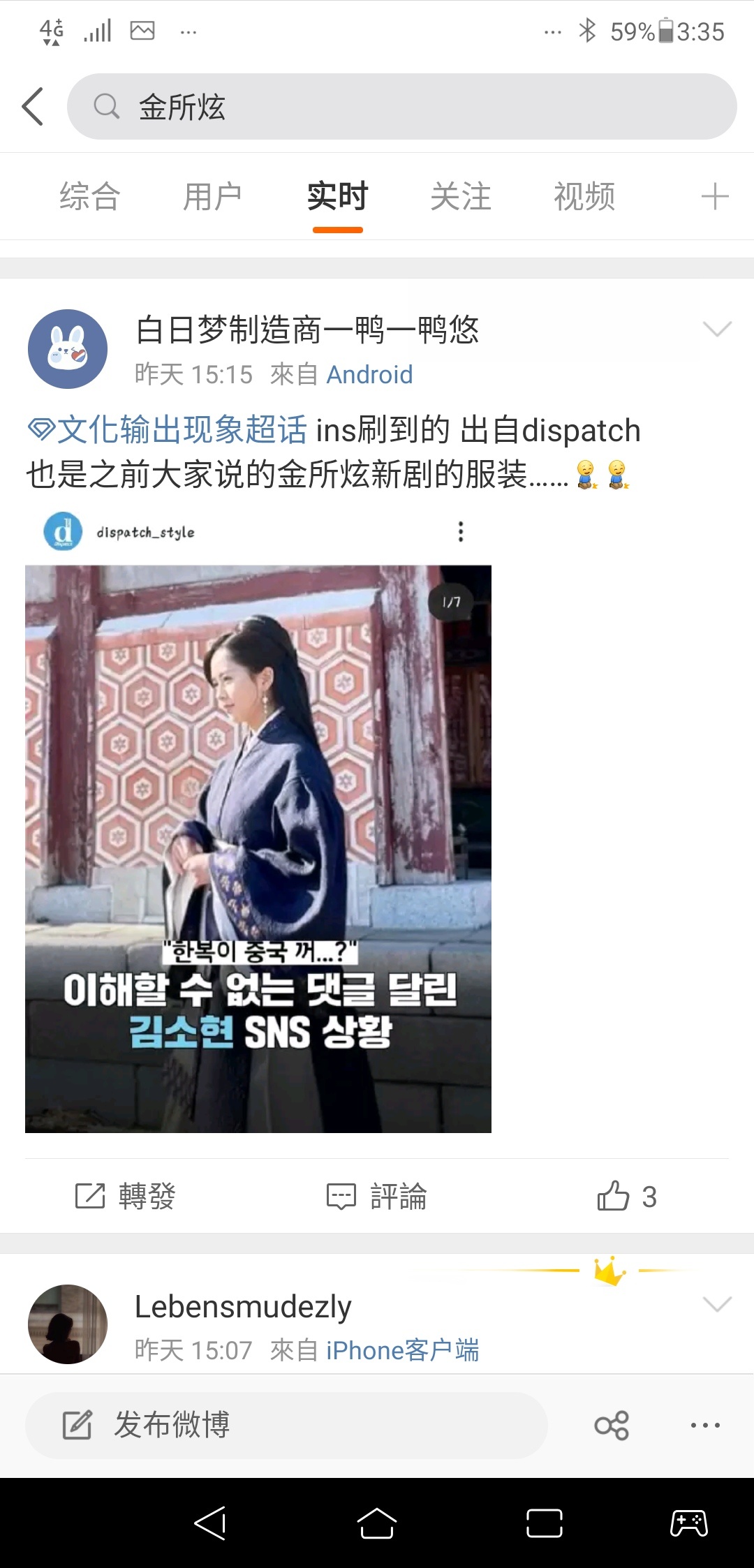754x1568 pixels.
Task: Go to the 视频 tab
Action: tap(584, 196)
